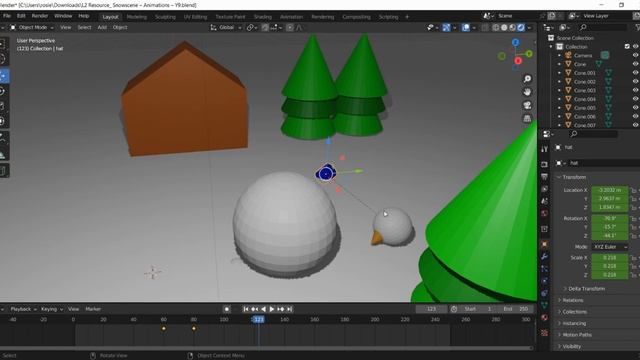Hide the Camera object via its eye icon
The image size is (640, 360).
(635, 56)
